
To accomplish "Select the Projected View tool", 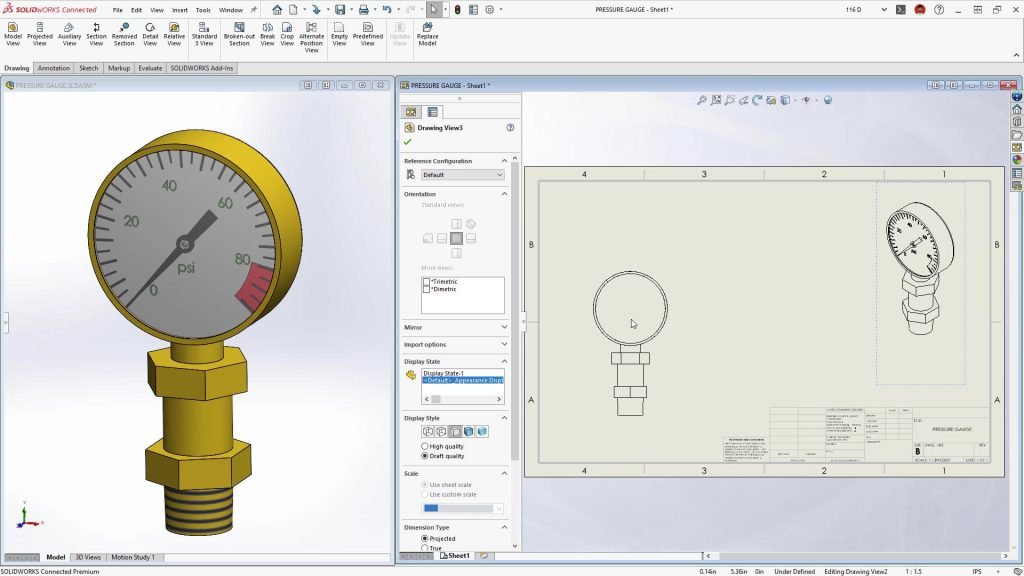I will [40, 34].
